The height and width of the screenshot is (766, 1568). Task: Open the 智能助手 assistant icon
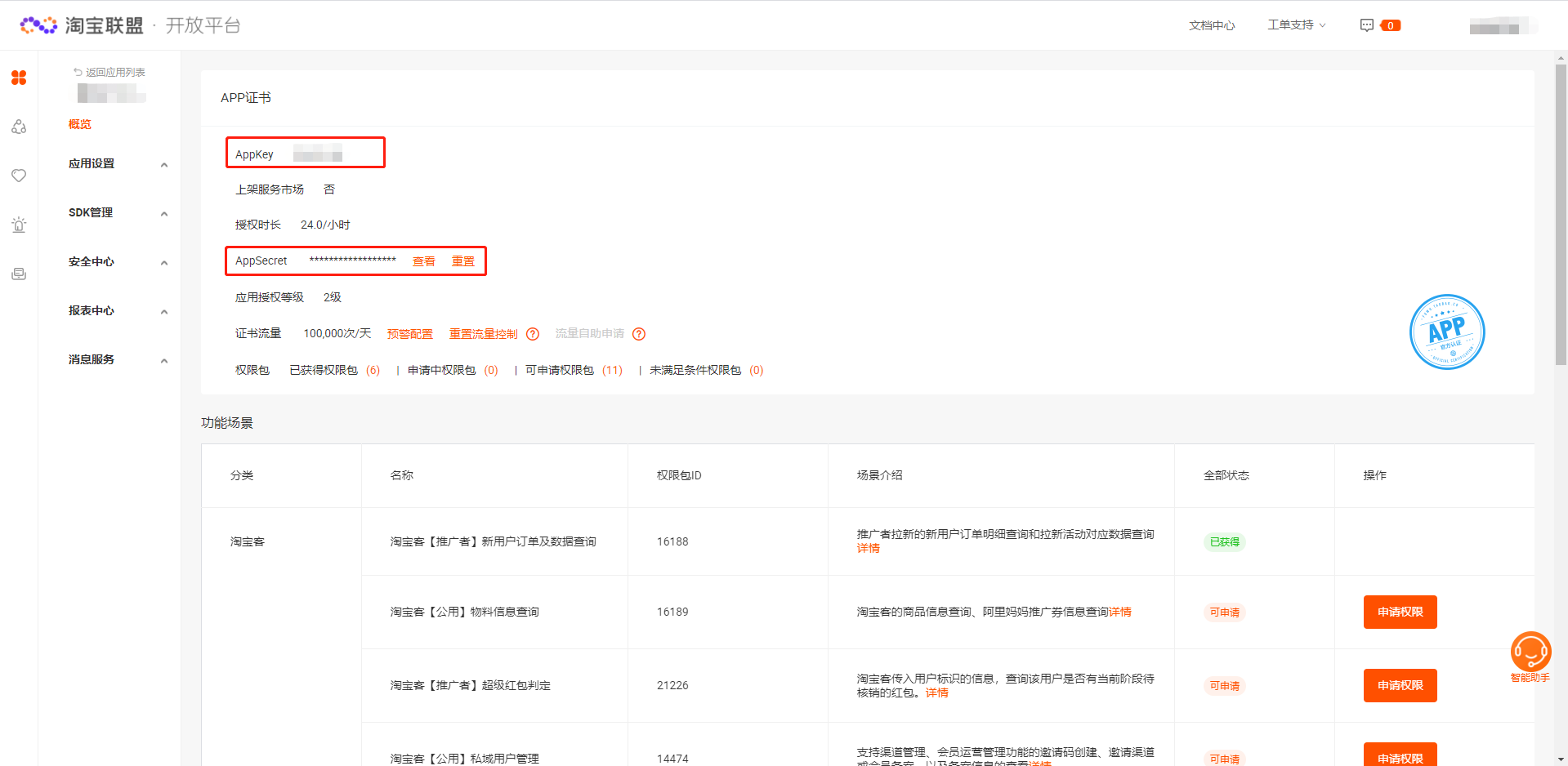[1530, 652]
